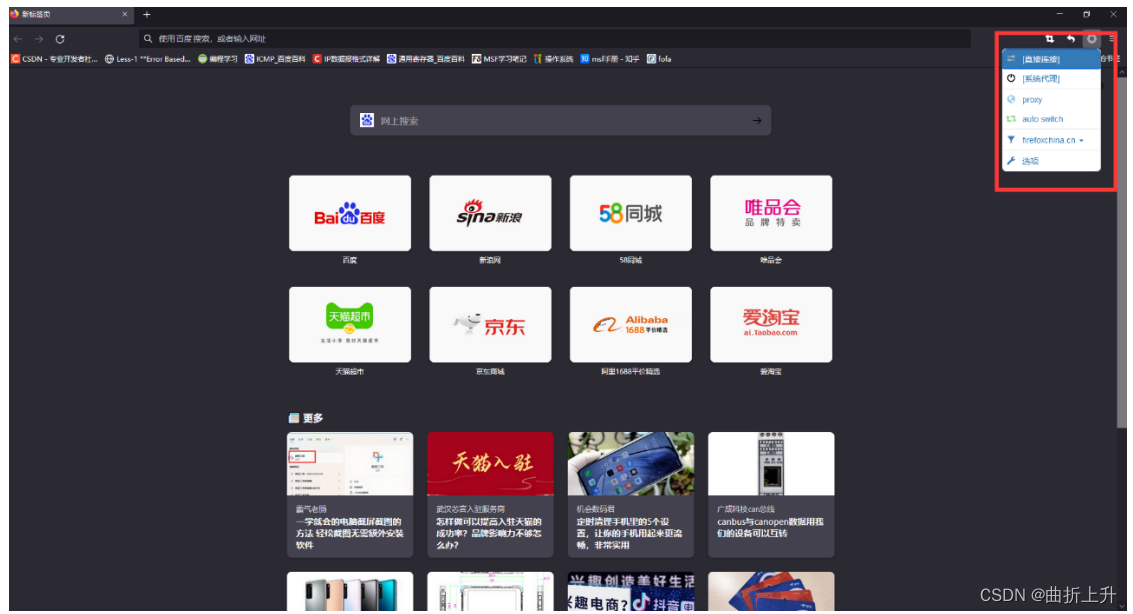
Task: Open the 天猫入驻 article card
Action: 490,495
